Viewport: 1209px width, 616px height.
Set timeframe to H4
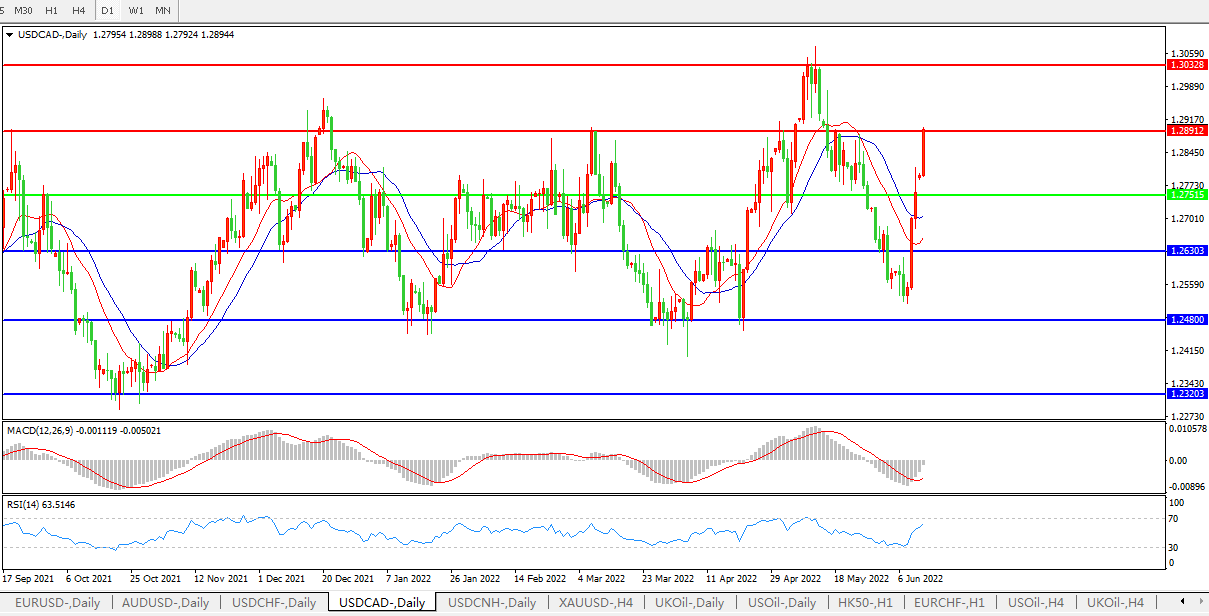point(79,10)
